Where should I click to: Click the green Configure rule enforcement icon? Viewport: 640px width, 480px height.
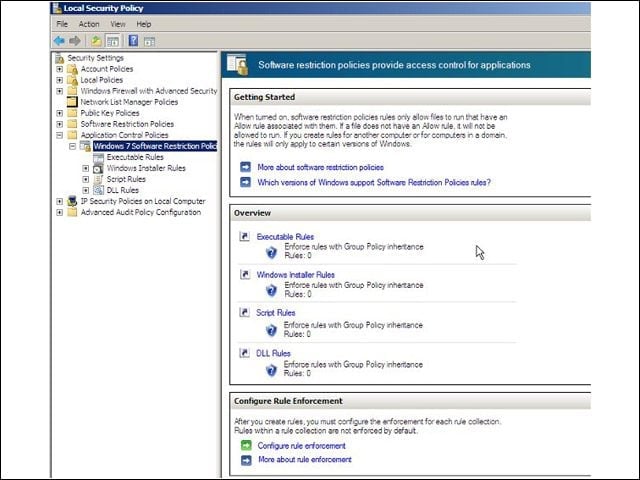(x=246, y=445)
